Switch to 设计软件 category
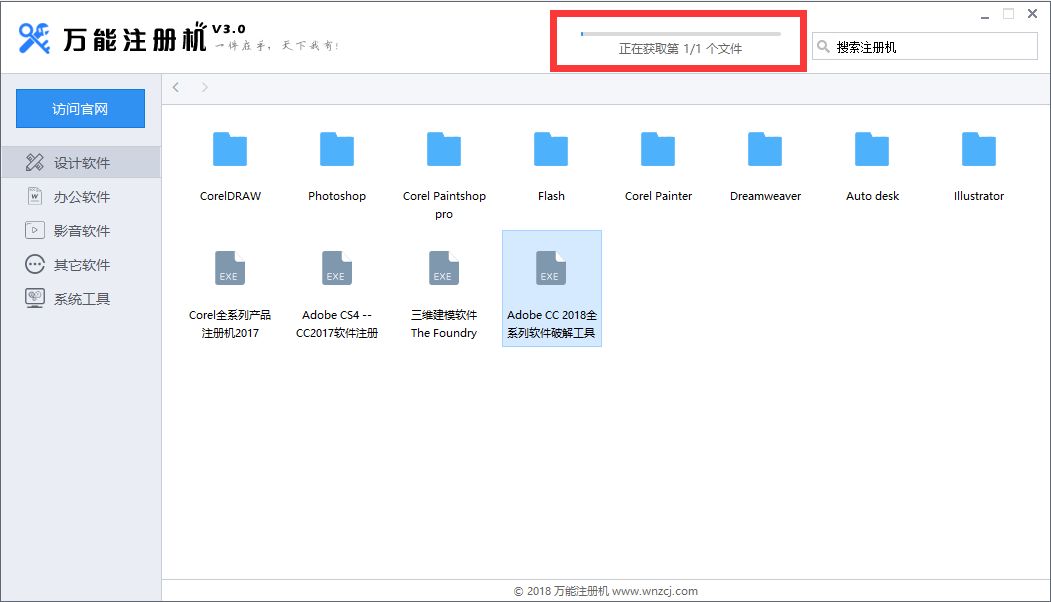This screenshot has width=1051, height=602. (80, 162)
